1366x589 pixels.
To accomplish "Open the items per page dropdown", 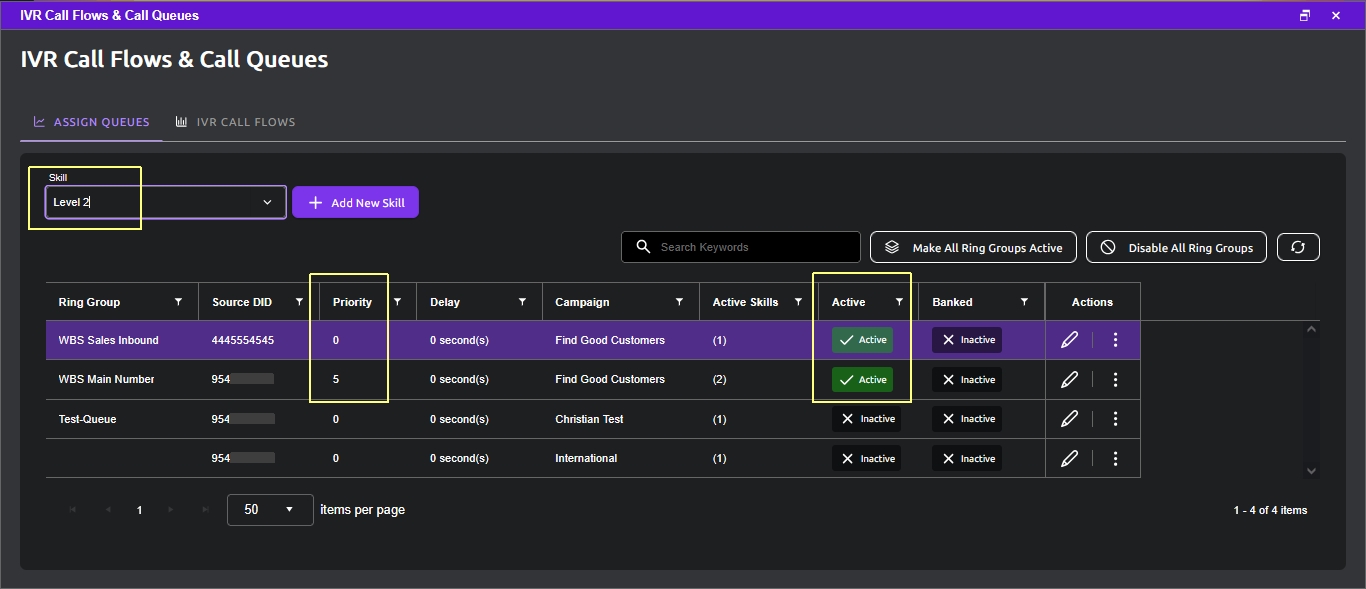I will [x=270, y=510].
